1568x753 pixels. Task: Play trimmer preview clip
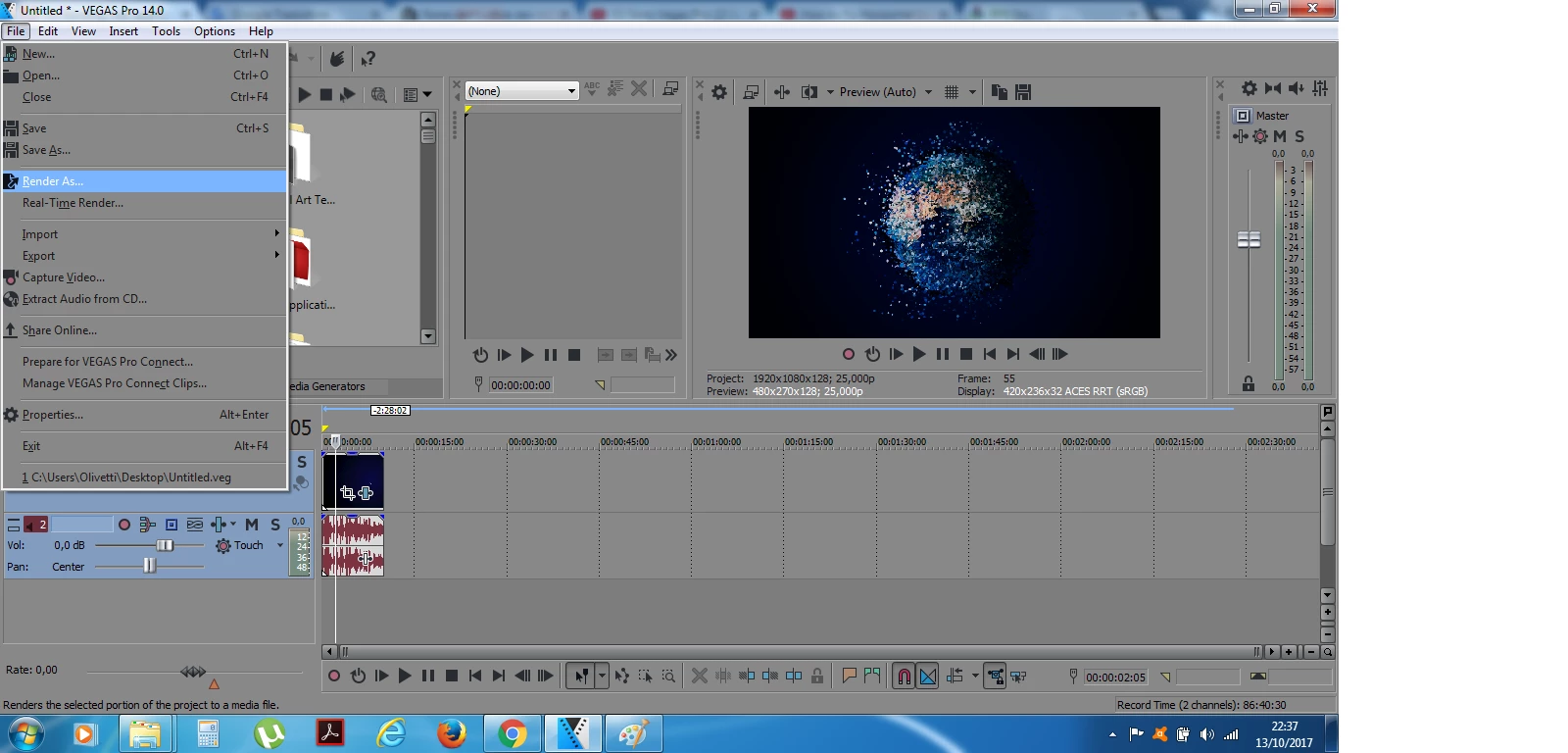click(x=527, y=355)
